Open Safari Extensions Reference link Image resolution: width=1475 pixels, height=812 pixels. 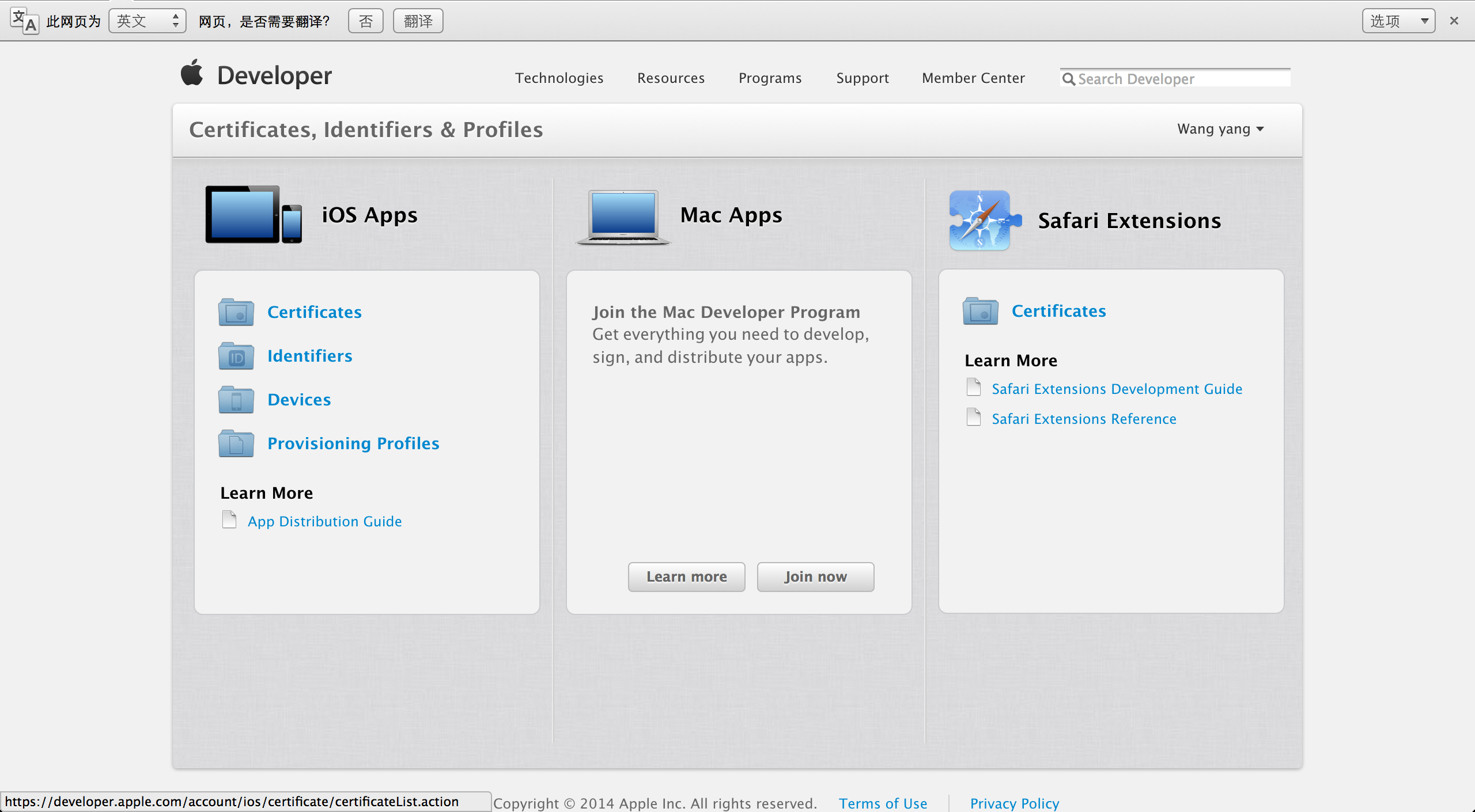pyautogui.click(x=1084, y=419)
